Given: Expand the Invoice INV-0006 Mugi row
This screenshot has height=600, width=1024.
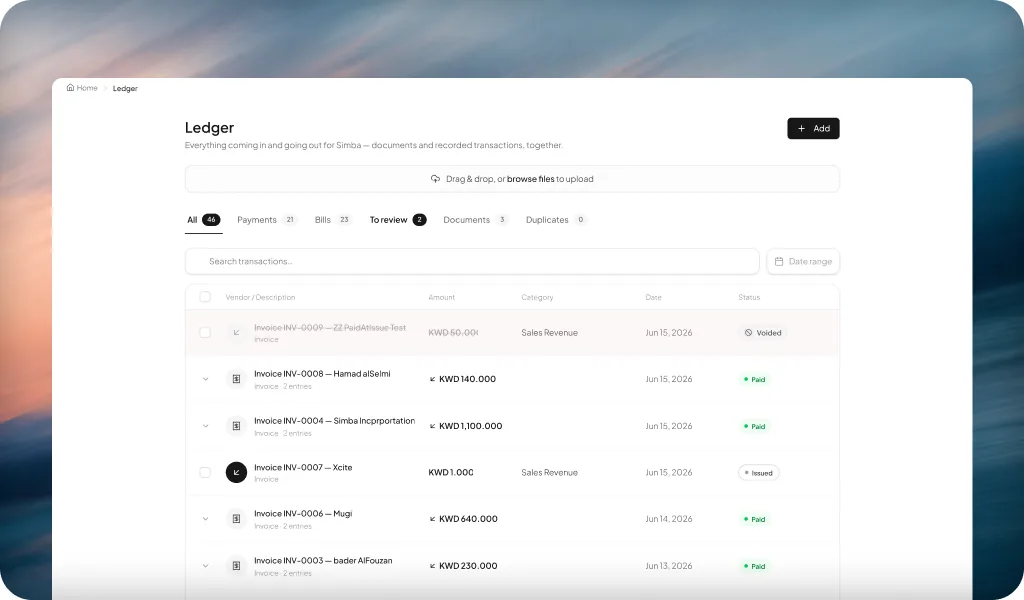Looking at the screenshot, I should [206, 519].
